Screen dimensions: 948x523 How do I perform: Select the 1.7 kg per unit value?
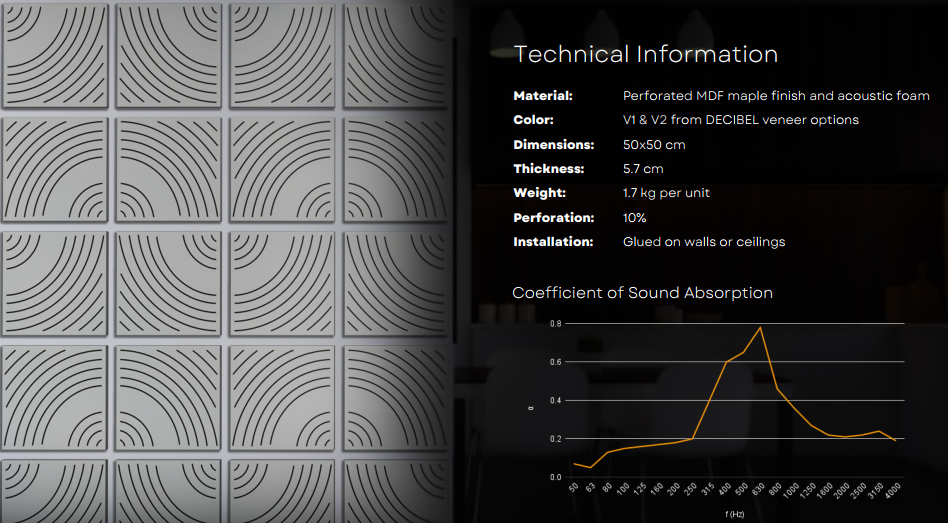tap(666, 193)
